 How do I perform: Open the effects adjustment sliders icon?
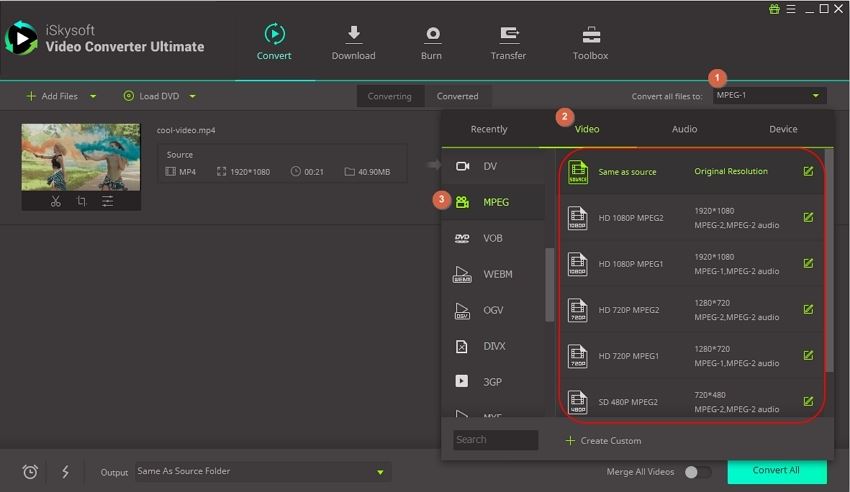107,201
